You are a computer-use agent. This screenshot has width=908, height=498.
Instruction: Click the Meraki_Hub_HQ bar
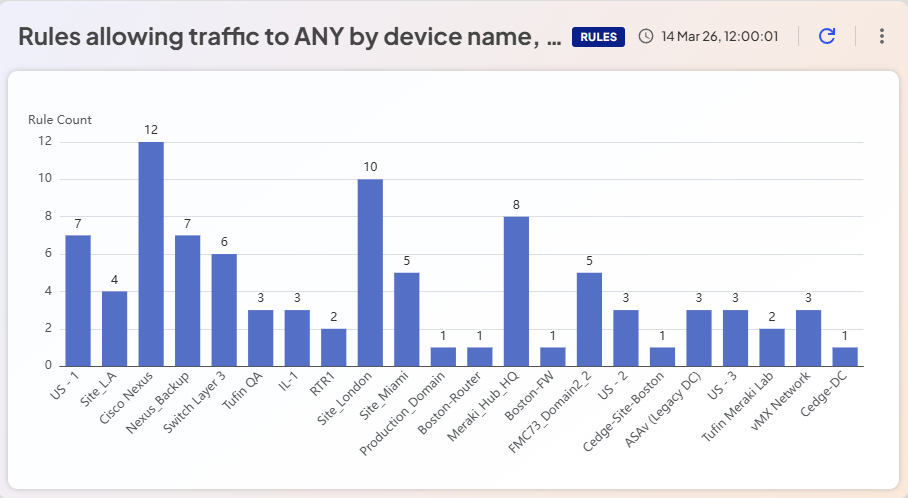pyautogui.click(x=516, y=291)
